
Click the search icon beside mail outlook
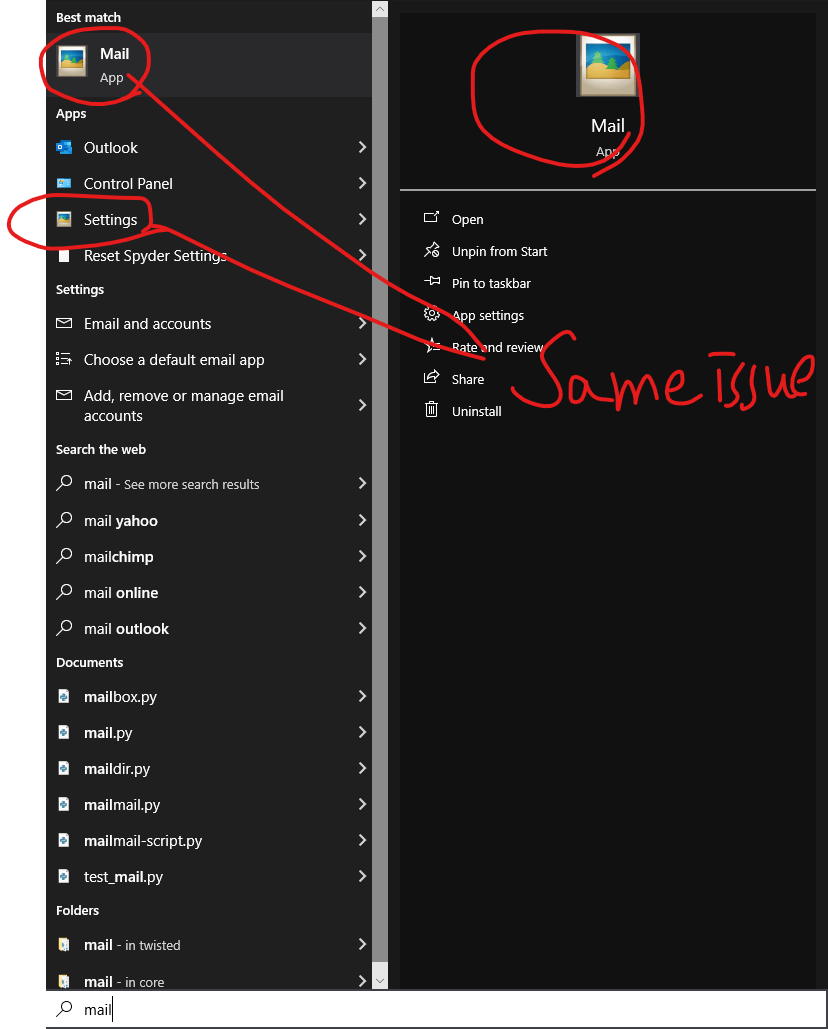(x=64, y=628)
